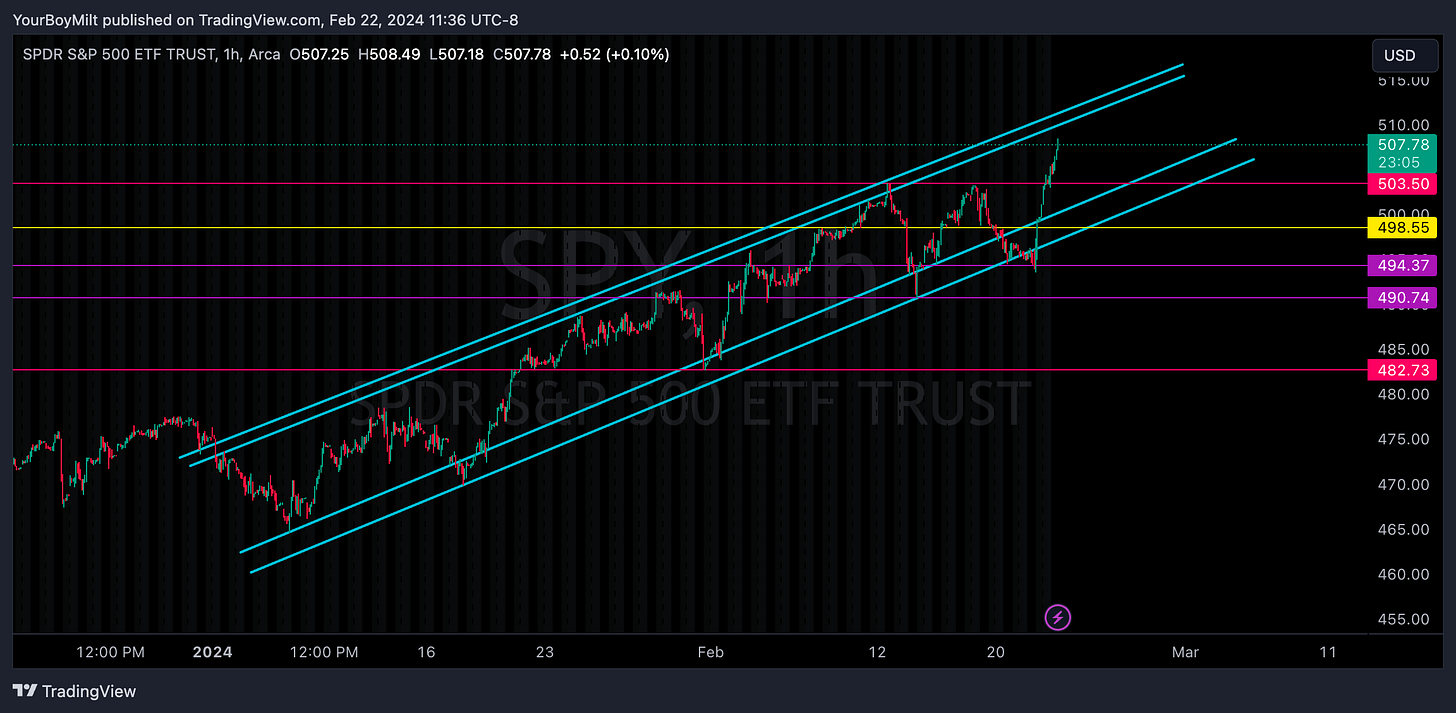Click the 460.00 price axis label

pos(1402,574)
